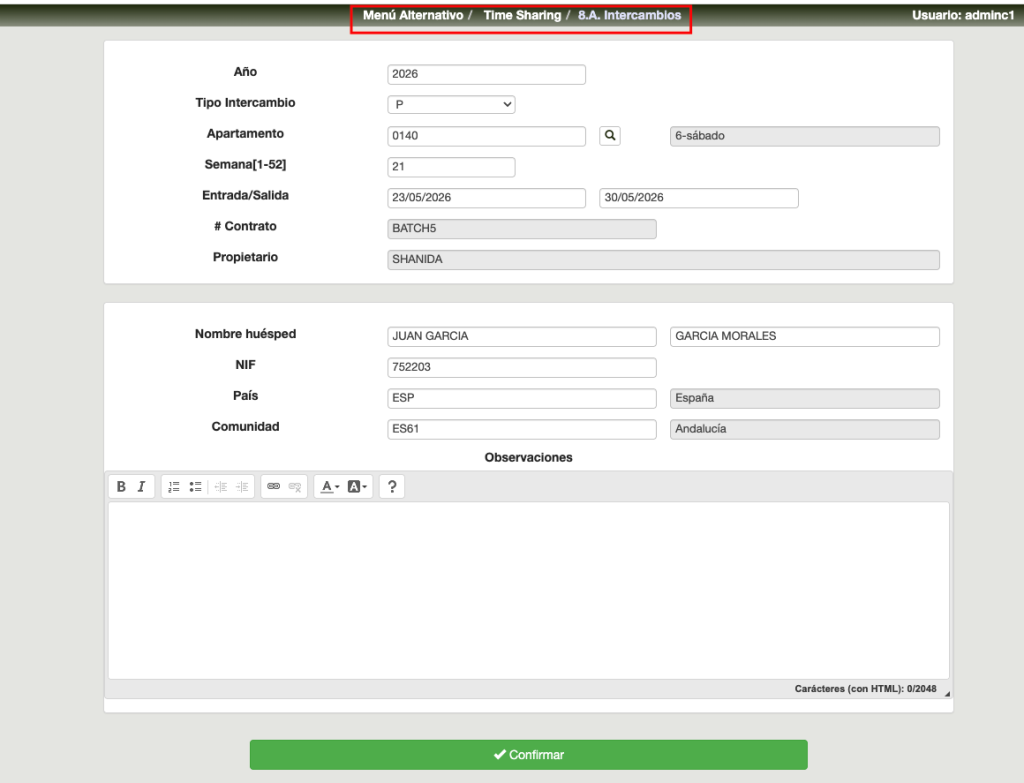This screenshot has height=783, width=1024.
Task: Insert a bulleted list in editor
Action: pyautogui.click(x=195, y=487)
